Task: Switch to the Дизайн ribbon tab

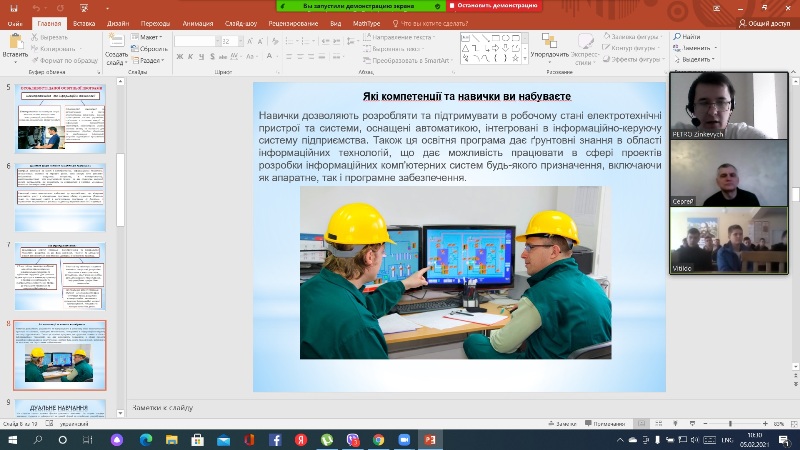Action: (x=118, y=23)
